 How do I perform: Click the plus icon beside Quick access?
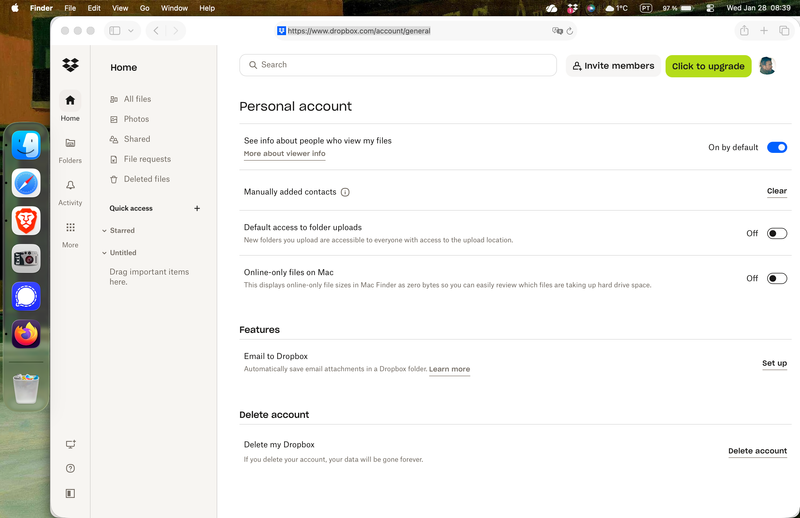(x=197, y=209)
